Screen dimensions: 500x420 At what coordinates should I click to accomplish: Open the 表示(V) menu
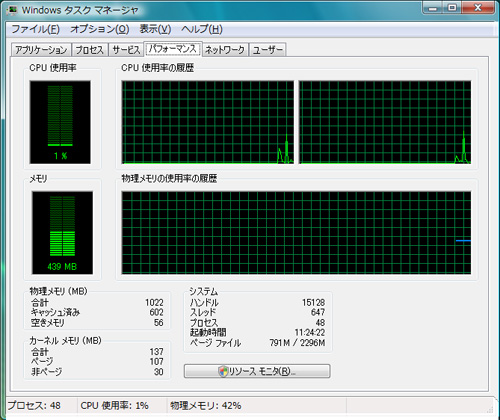tap(155, 29)
